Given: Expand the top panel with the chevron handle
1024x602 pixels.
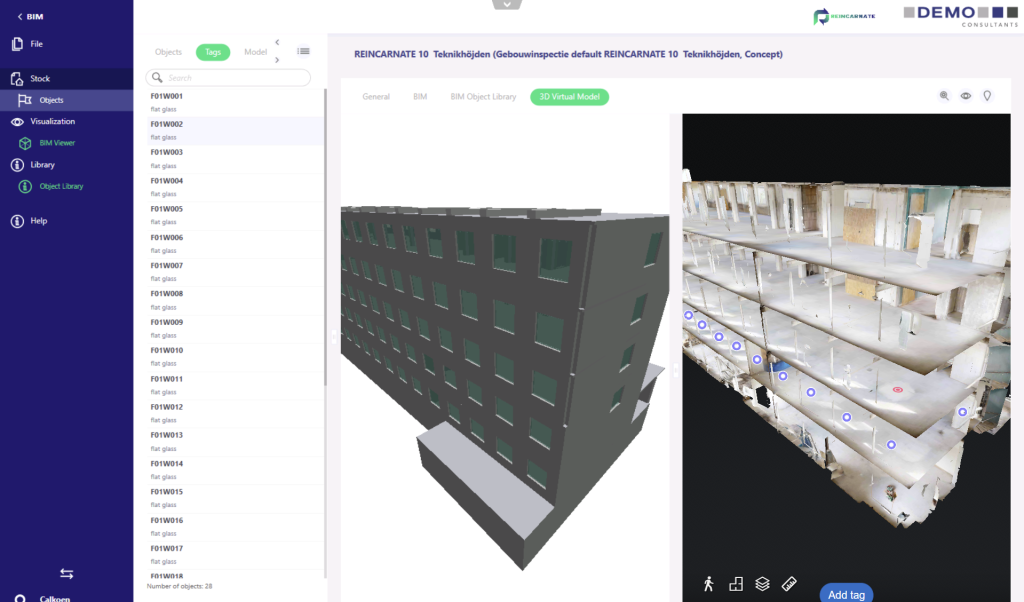Looking at the screenshot, I should [507, 5].
